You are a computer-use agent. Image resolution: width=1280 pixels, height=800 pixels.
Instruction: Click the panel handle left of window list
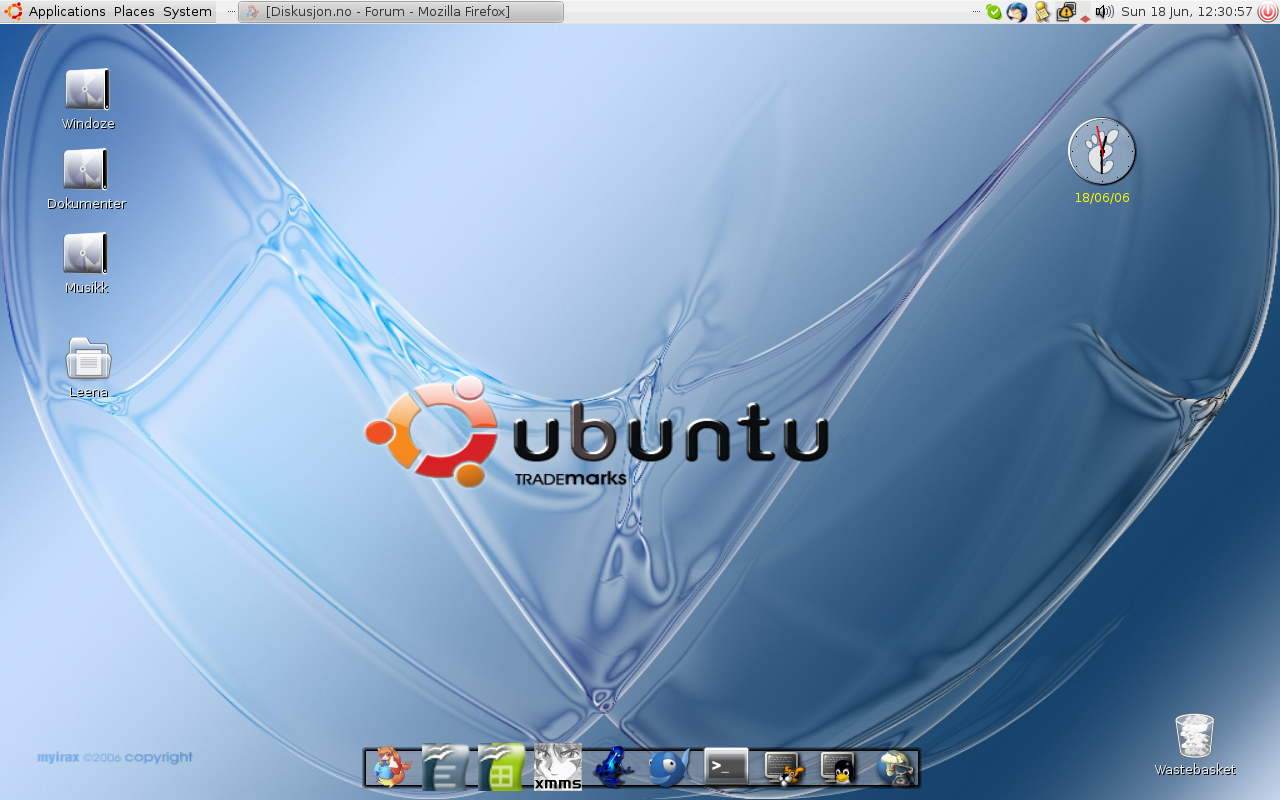pos(231,12)
